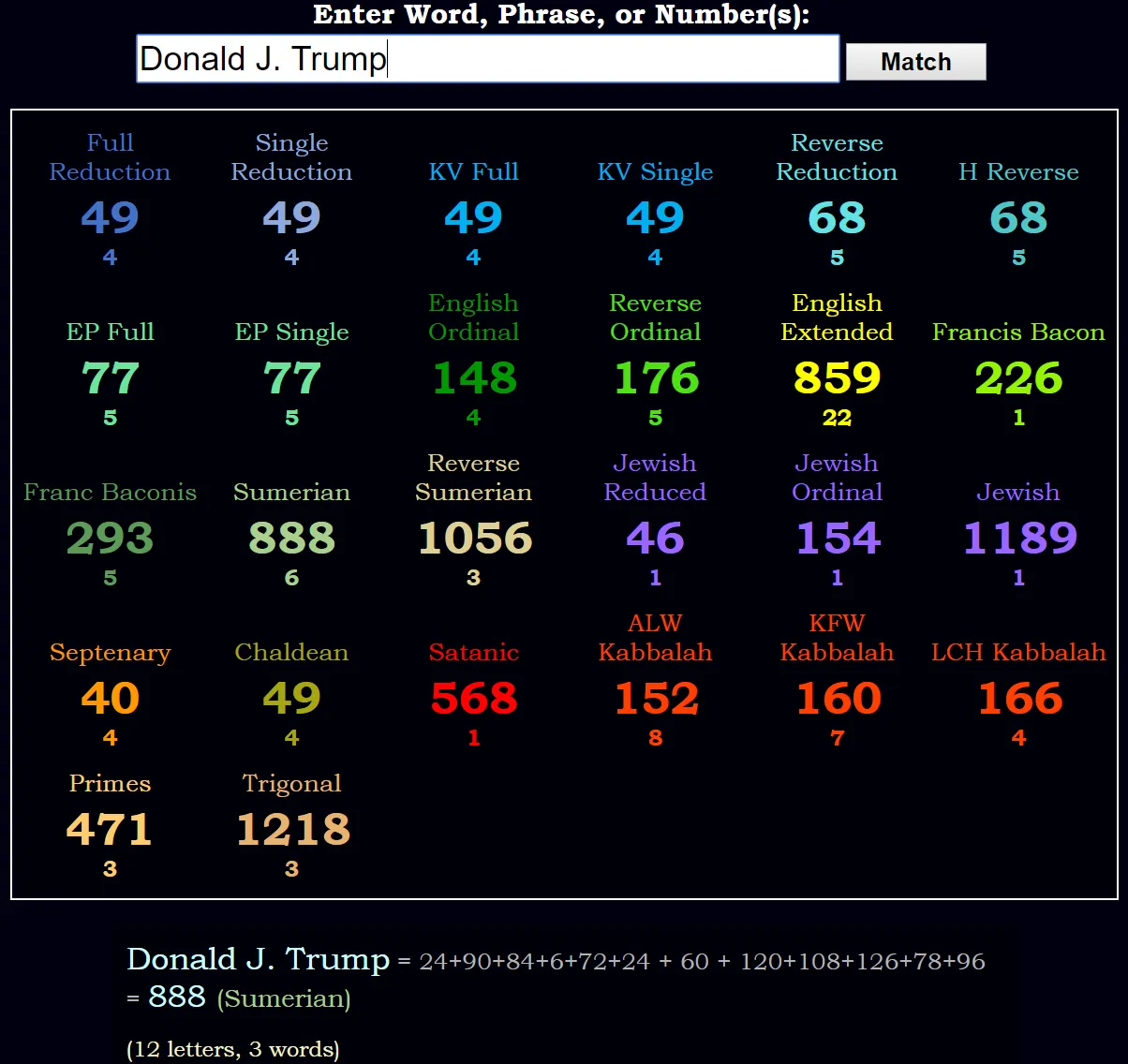
Task: Click the English Extended cipher label
Action: [x=837, y=318]
